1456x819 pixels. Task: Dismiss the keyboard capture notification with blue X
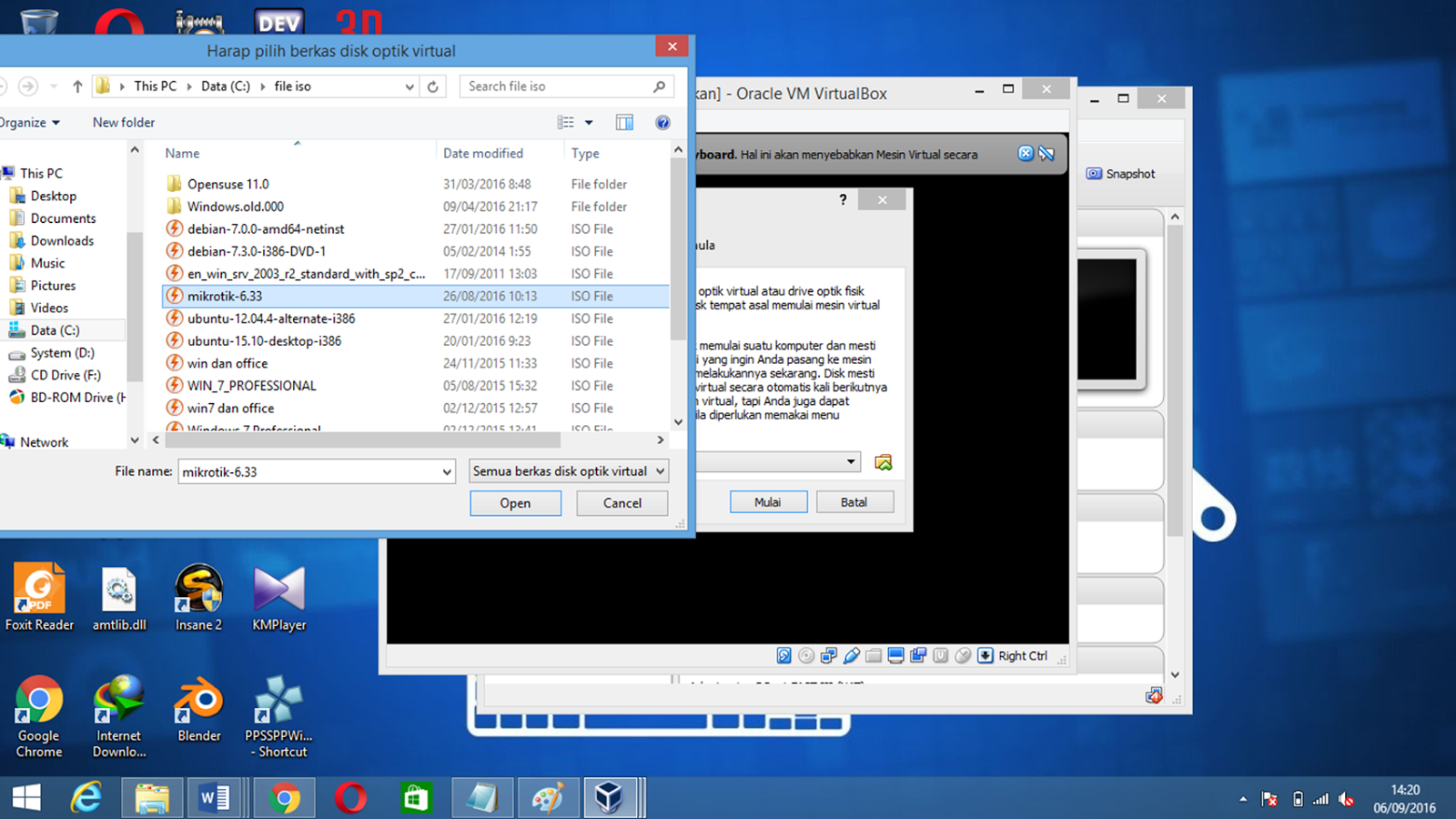click(x=1026, y=153)
